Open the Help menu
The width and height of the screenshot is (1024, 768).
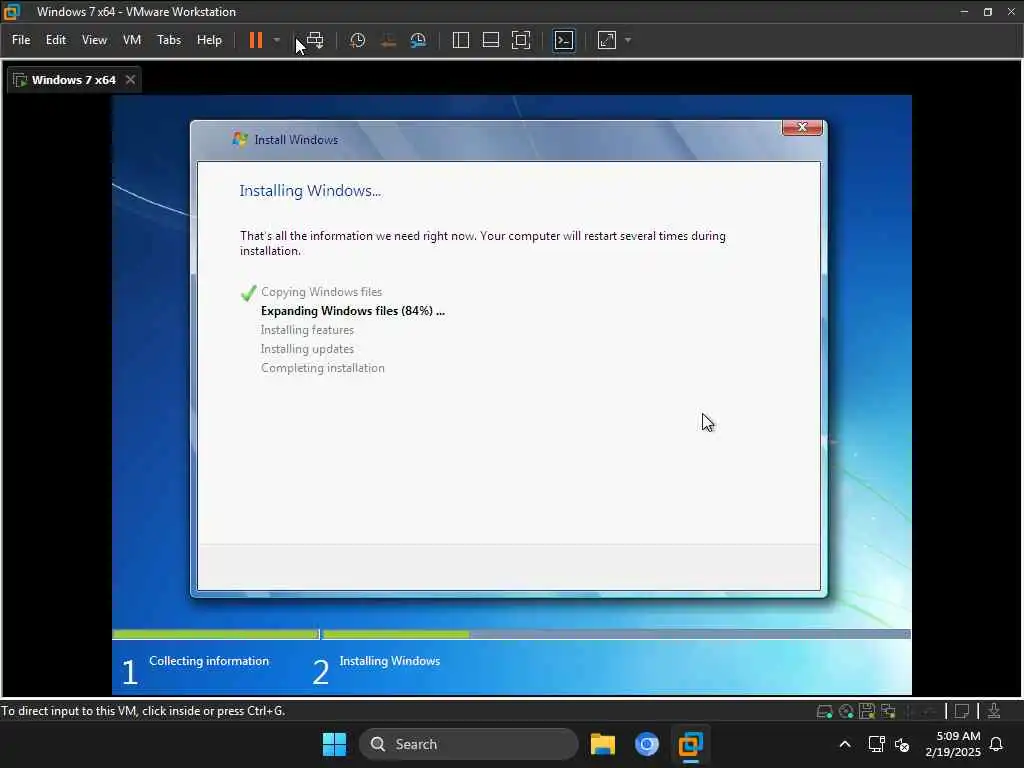210,40
